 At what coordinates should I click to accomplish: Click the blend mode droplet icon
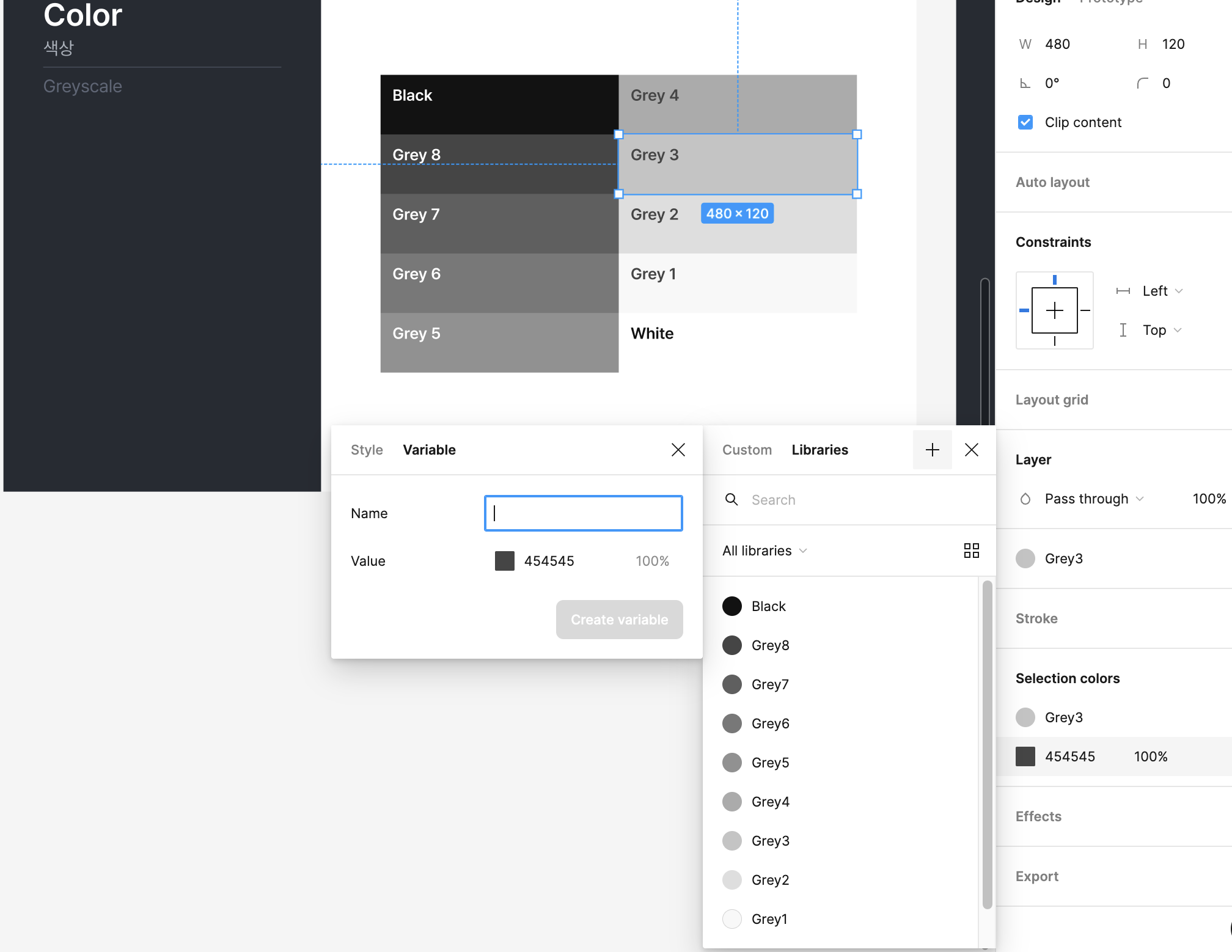click(1025, 499)
